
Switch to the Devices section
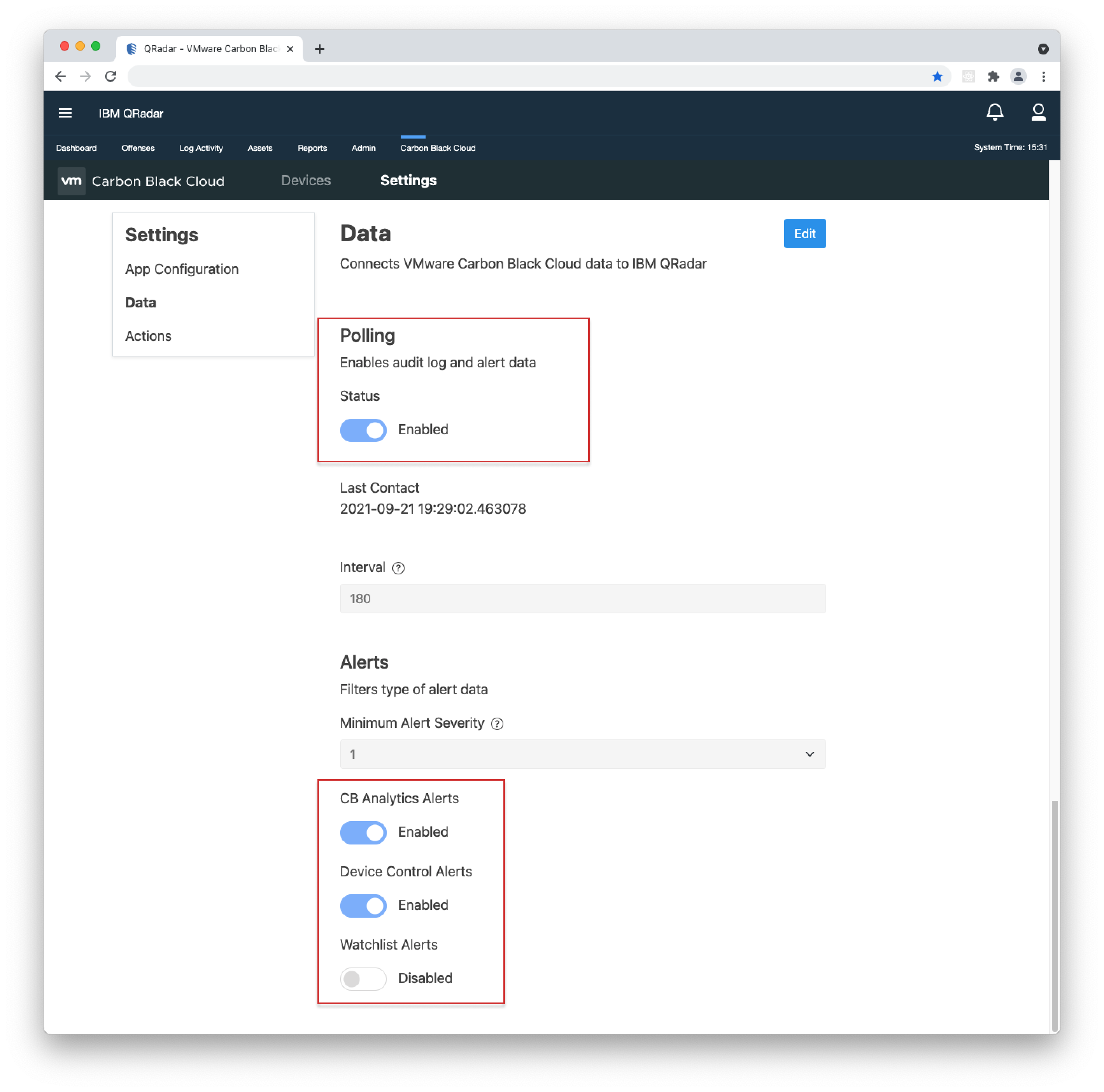pyautogui.click(x=306, y=181)
